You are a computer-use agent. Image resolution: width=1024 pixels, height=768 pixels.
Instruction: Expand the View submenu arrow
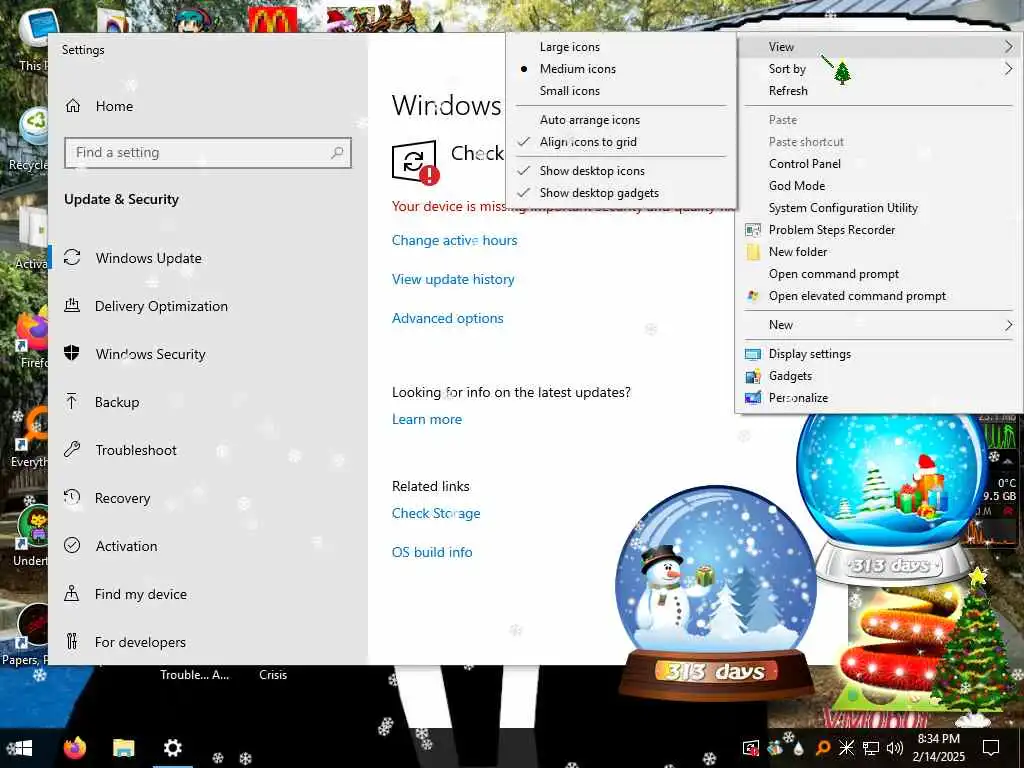pyautogui.click(x=1008, y=46)
